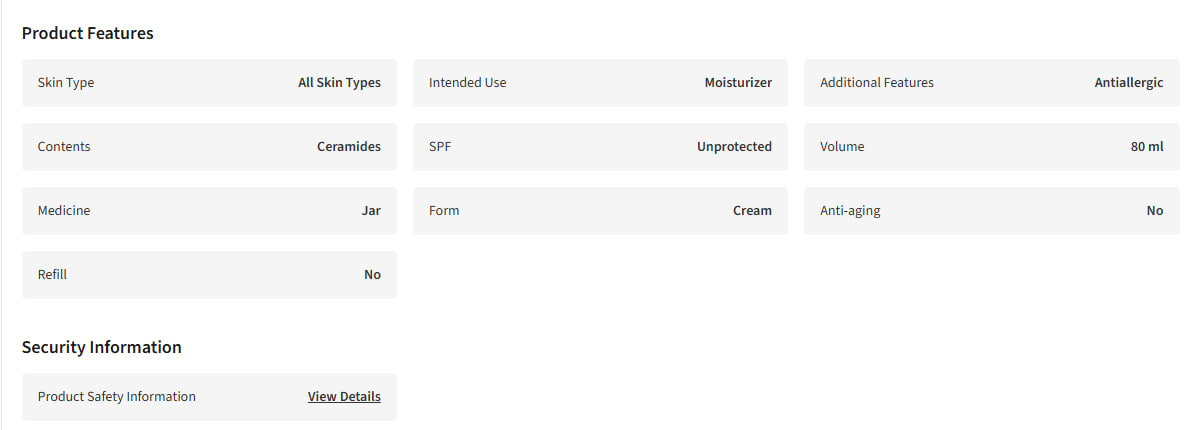Click the Refill label
This screenshot has height=430, width=1200.
[52, 275]
